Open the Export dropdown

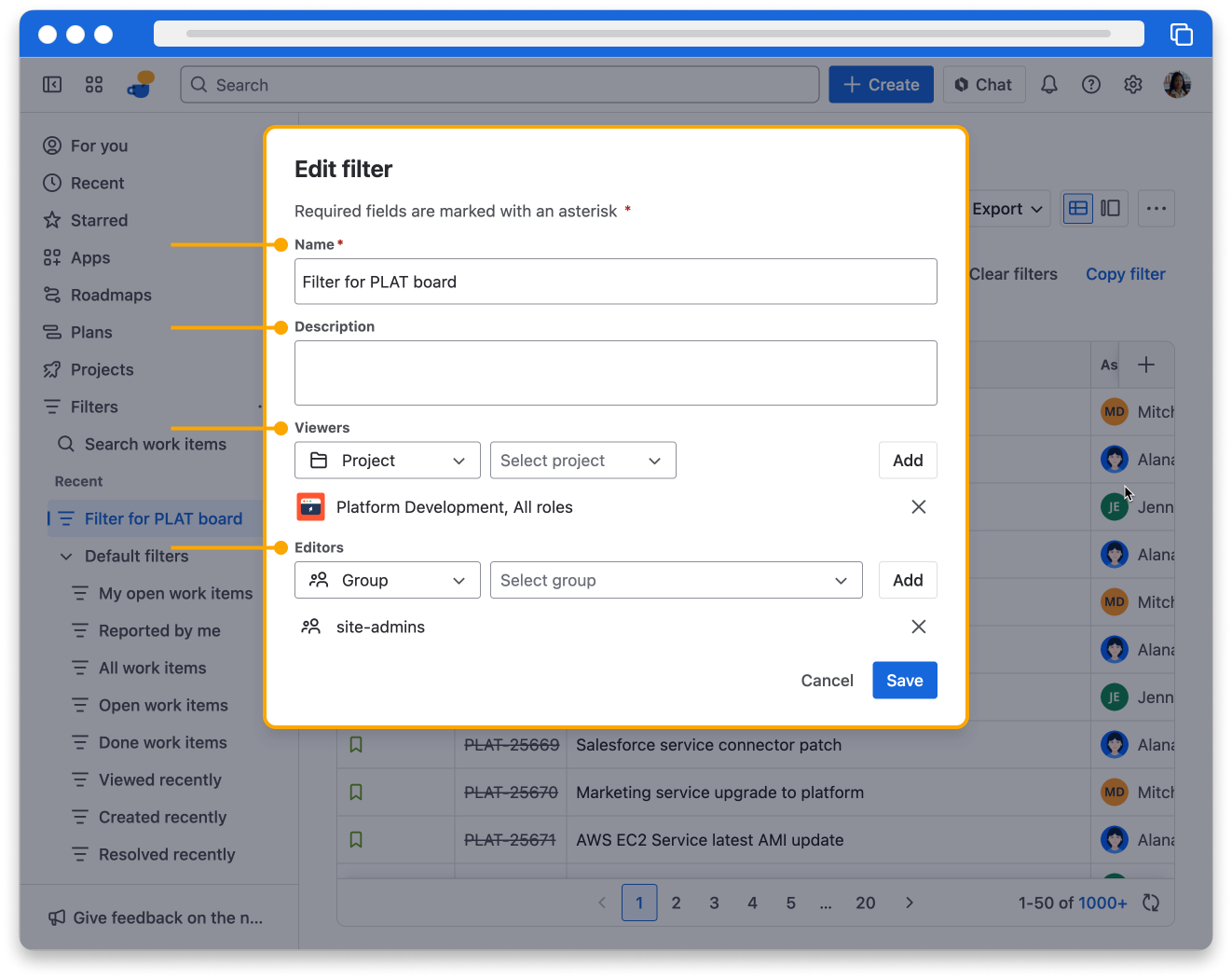pos(1008,209)
